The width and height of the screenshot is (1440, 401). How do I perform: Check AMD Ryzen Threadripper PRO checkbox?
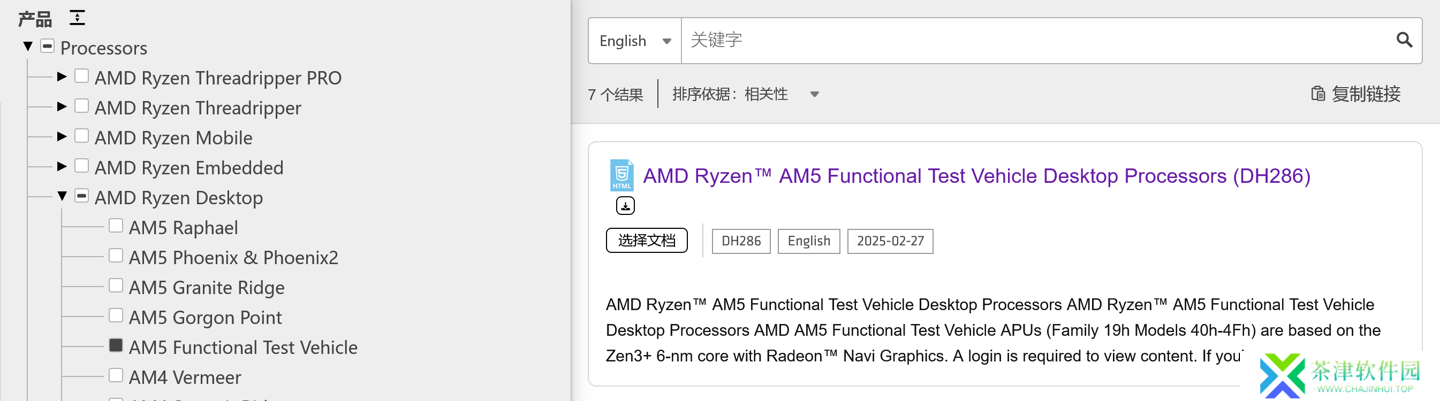tap(82, 76)
